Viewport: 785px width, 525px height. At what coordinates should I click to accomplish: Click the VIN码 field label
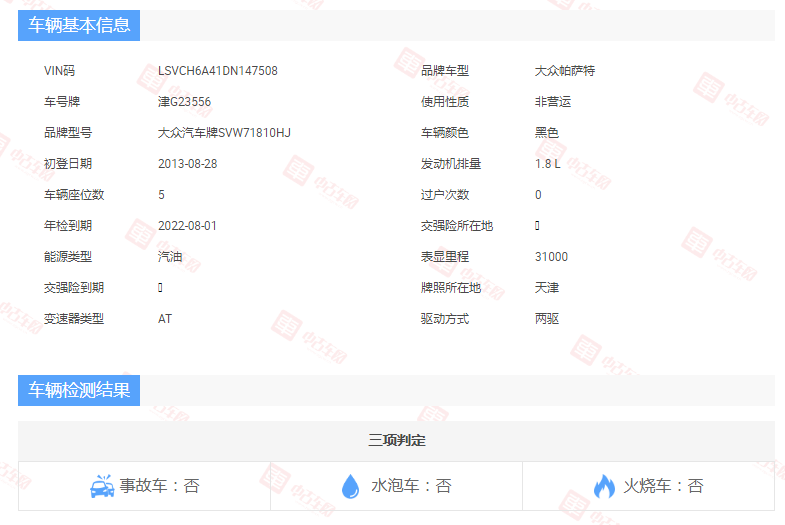60,71
